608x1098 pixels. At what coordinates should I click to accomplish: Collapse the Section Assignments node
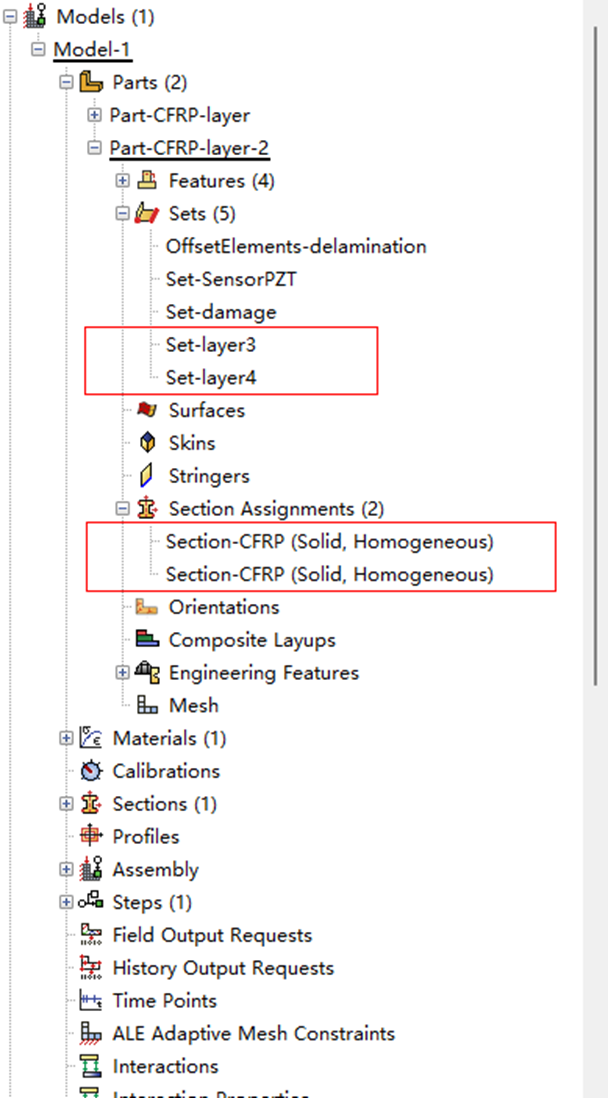[x=123, y=509]
